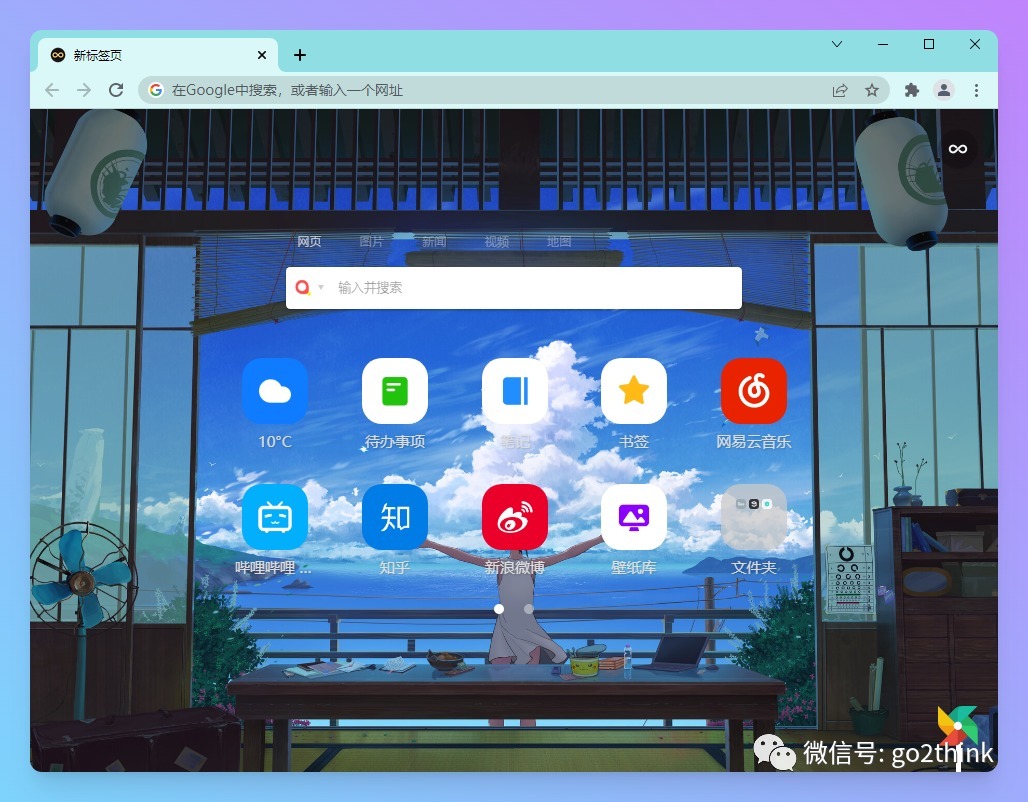1028x802 pixels.
Task: Click the Infinity settings button on wallpaper
Action: [958, 149]
